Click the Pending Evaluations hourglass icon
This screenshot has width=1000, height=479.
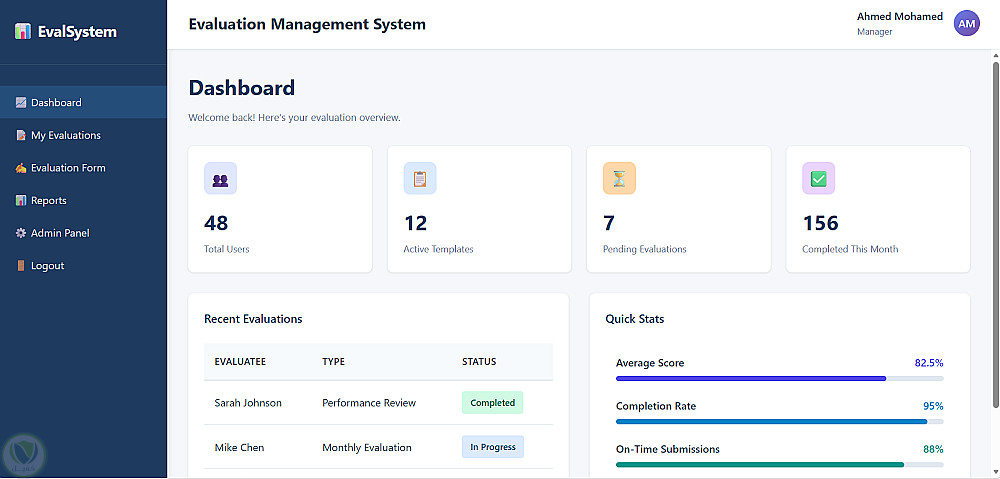click(x=619, y=179)
